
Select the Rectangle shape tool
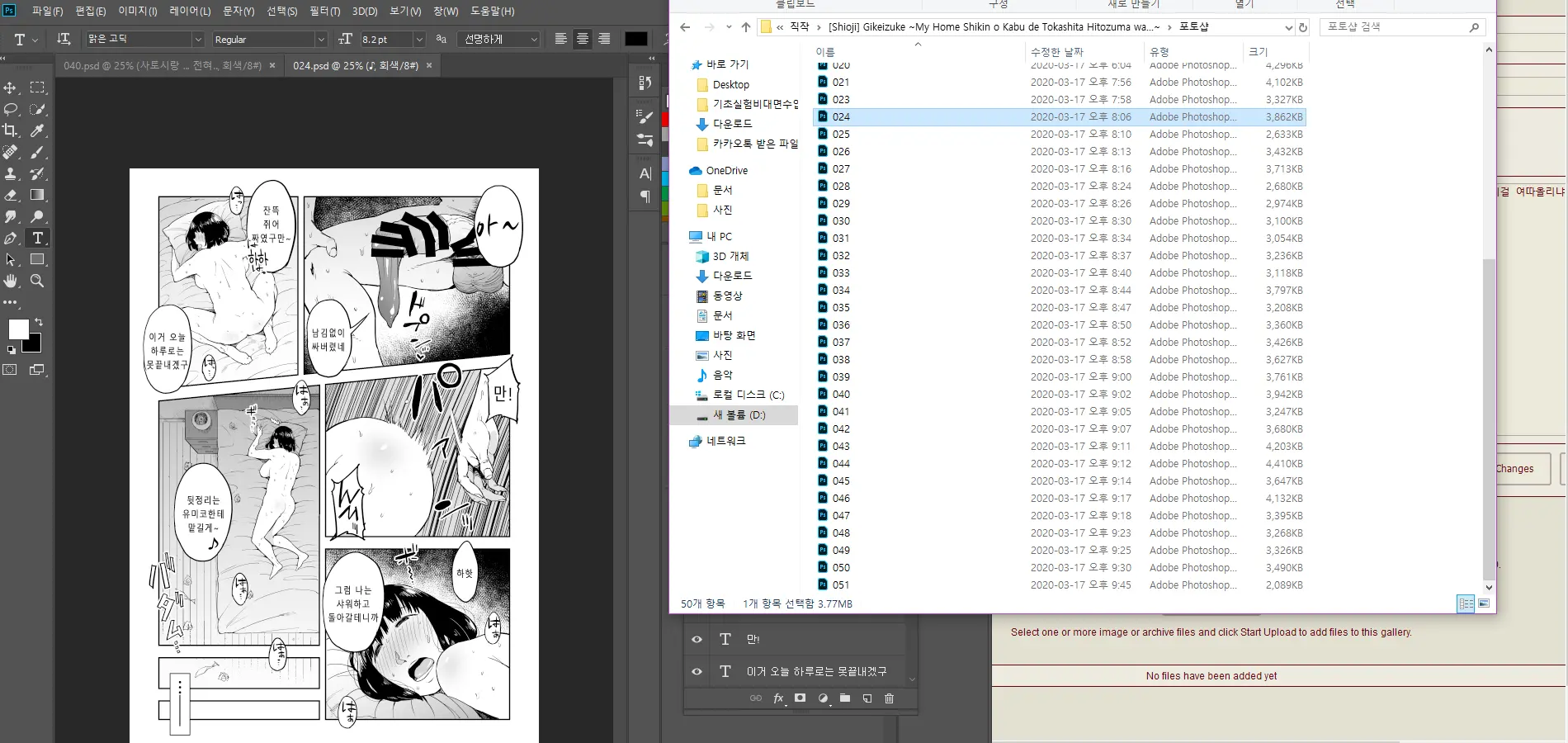(x=37, y=259)
